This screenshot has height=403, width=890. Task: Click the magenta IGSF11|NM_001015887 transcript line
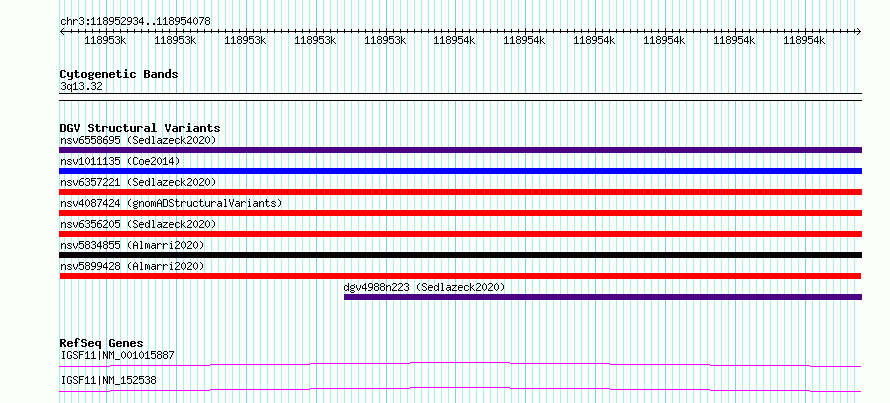[461, 364]
